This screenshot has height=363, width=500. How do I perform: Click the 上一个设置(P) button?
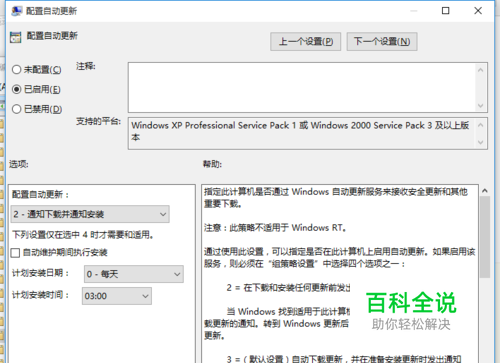tap(305, 42)
